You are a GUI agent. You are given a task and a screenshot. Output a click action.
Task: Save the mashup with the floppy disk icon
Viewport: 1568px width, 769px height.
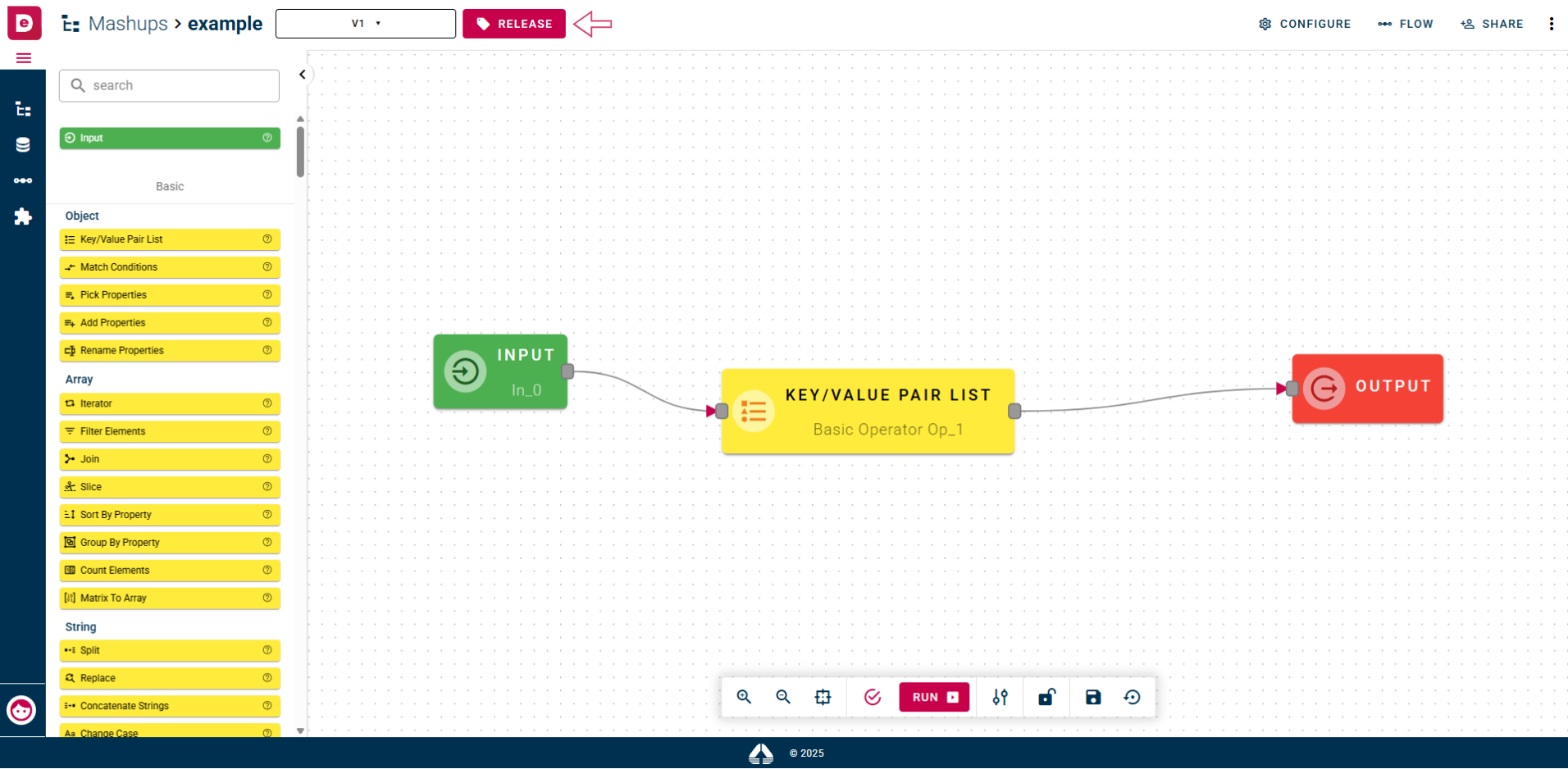[x=1093, y=697]
